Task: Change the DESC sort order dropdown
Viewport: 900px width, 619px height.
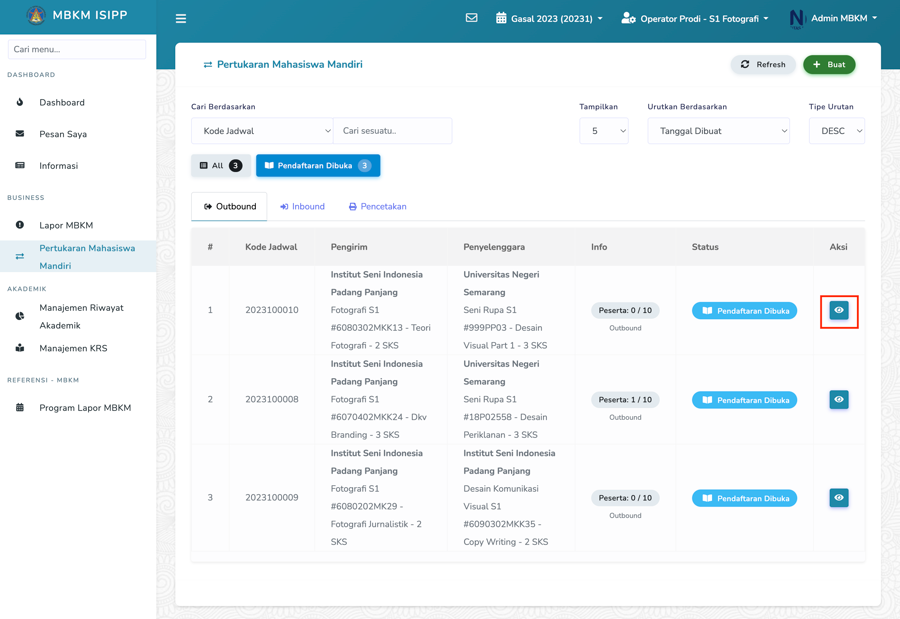Action: click(x=836, y=131)
